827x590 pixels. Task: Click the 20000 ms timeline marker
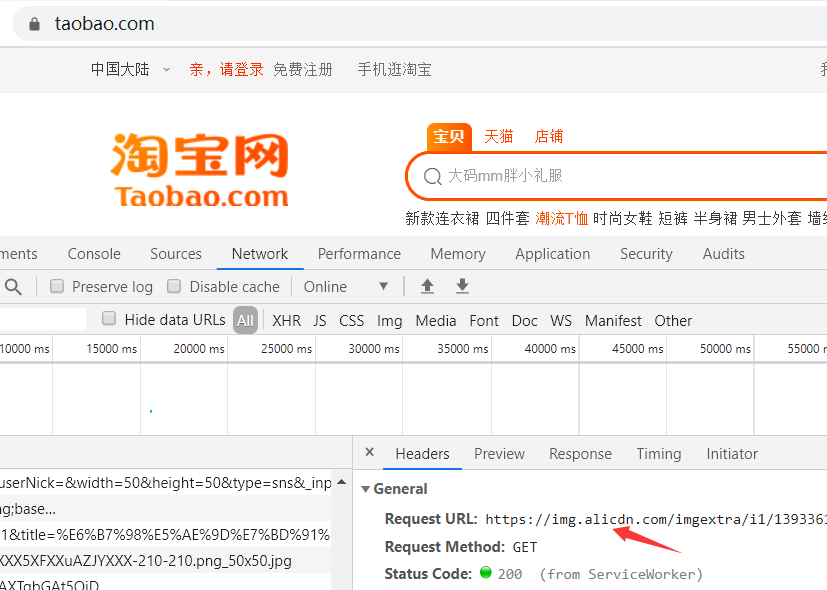pos(199,349)
